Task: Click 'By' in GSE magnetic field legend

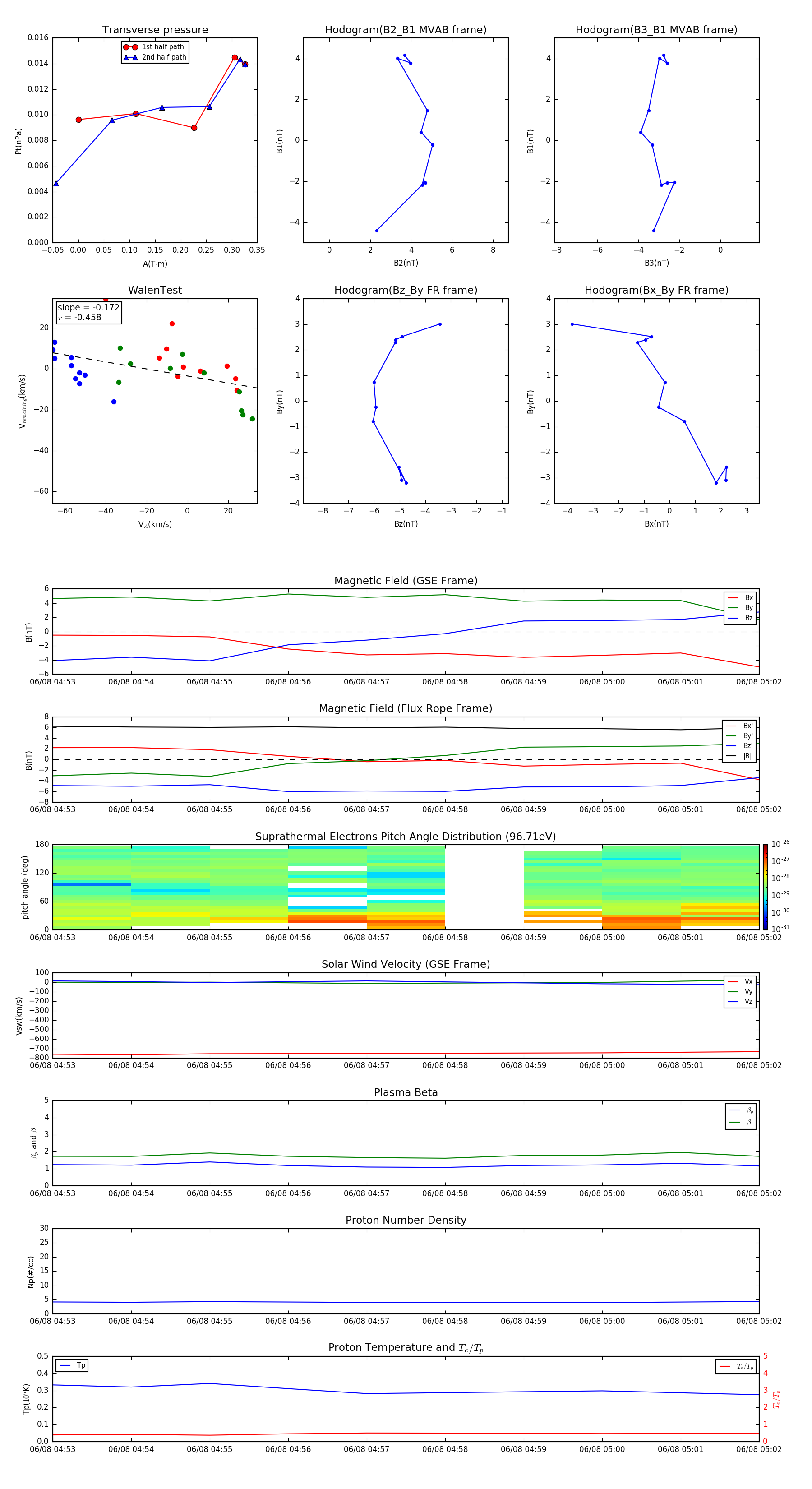Action: pos(740,607)
